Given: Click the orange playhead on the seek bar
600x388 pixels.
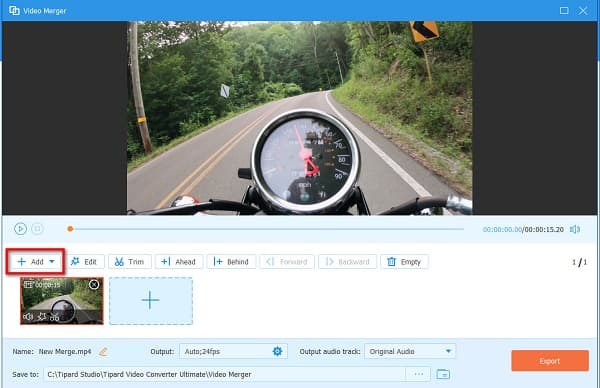Looking at the screenshot, I should (x=70, y=229).
